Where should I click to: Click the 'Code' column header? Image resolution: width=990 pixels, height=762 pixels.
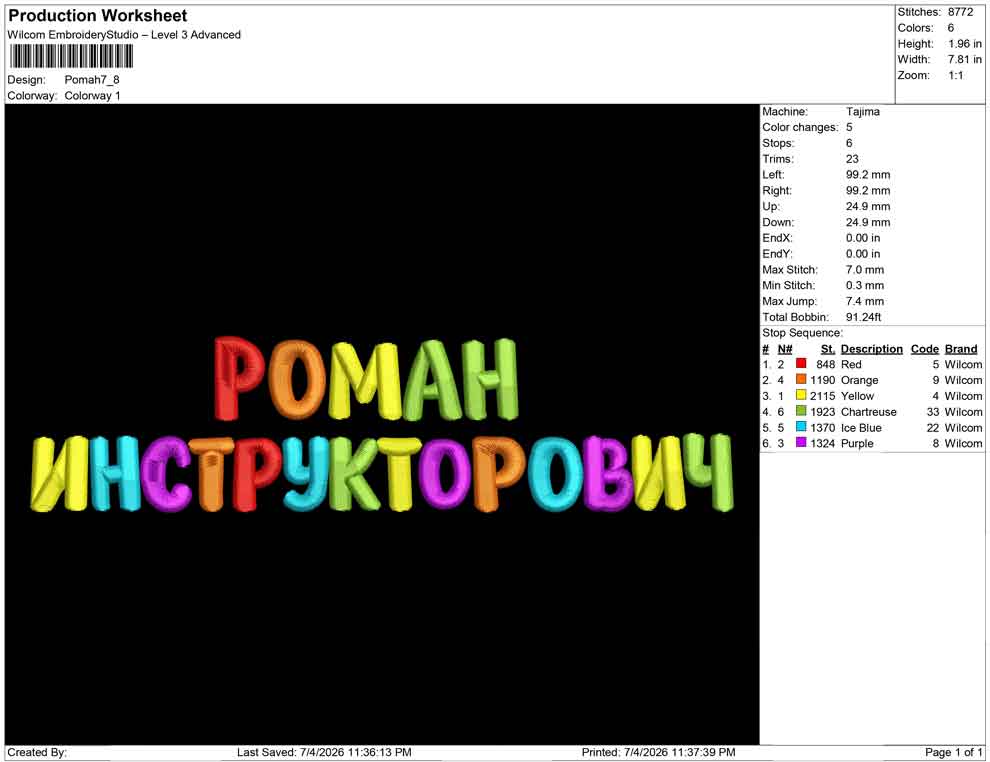pos(924,348)
